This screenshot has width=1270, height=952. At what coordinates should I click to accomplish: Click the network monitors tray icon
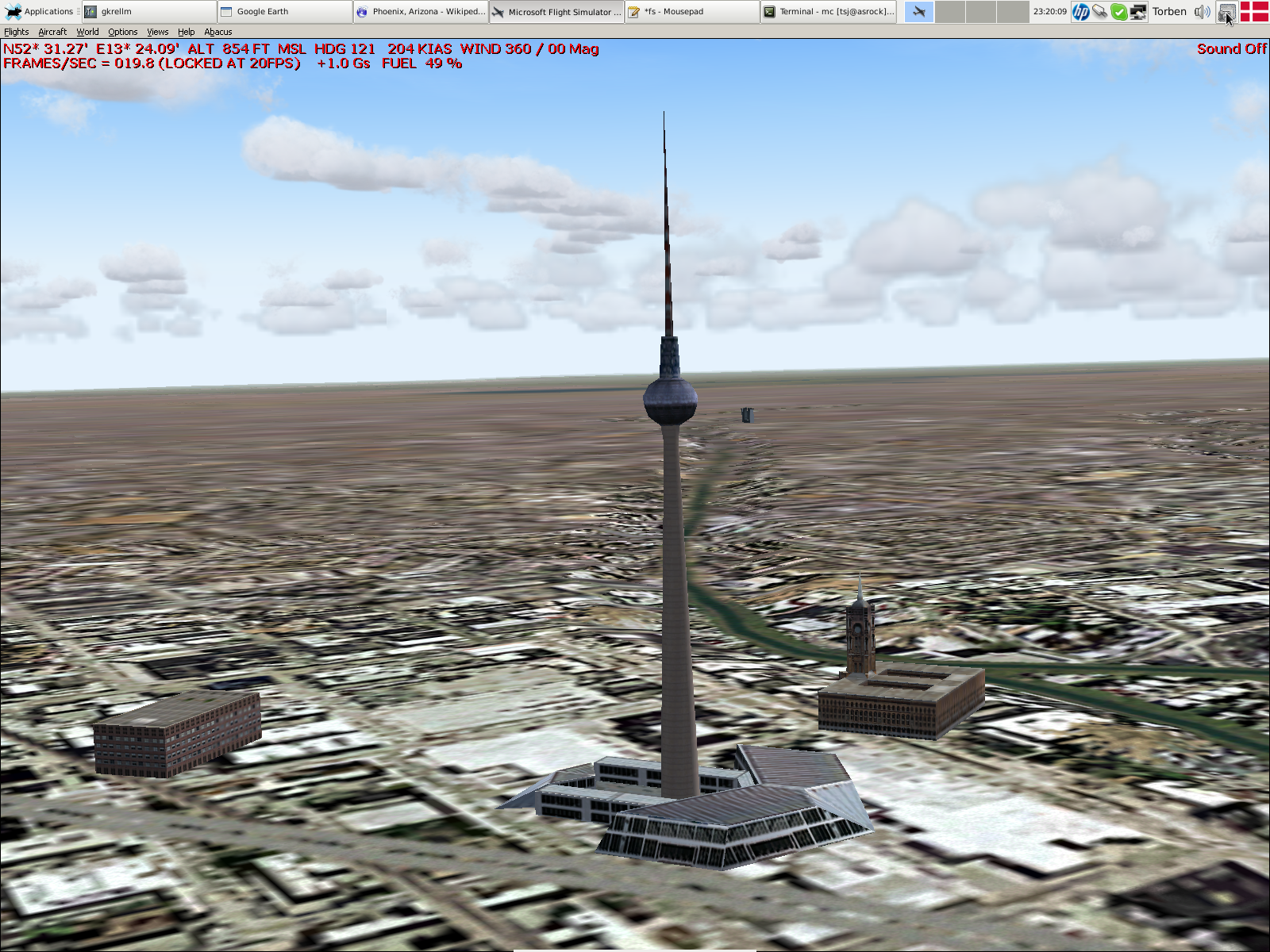1137,12
